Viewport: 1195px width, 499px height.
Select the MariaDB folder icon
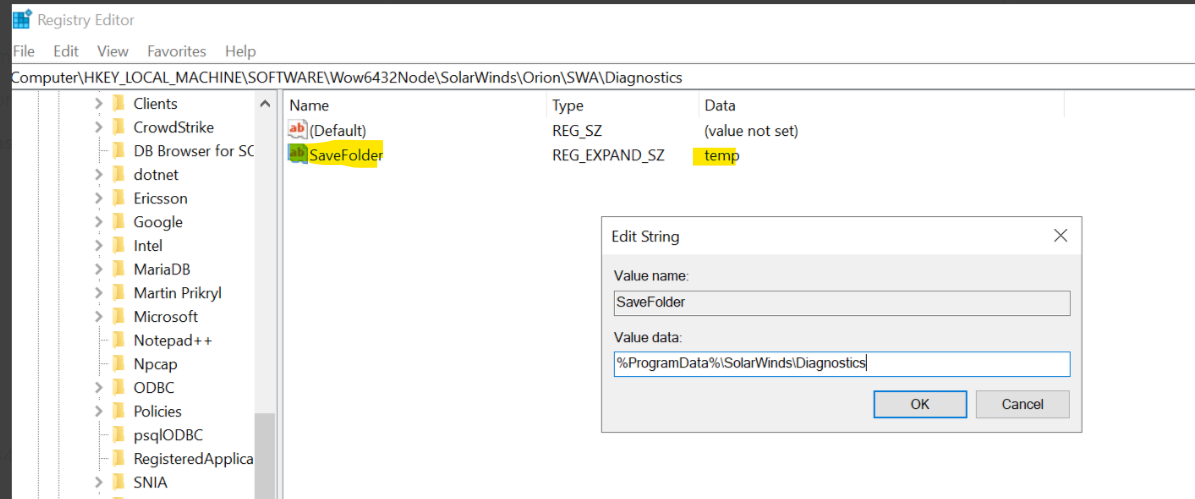coord(118,269)
